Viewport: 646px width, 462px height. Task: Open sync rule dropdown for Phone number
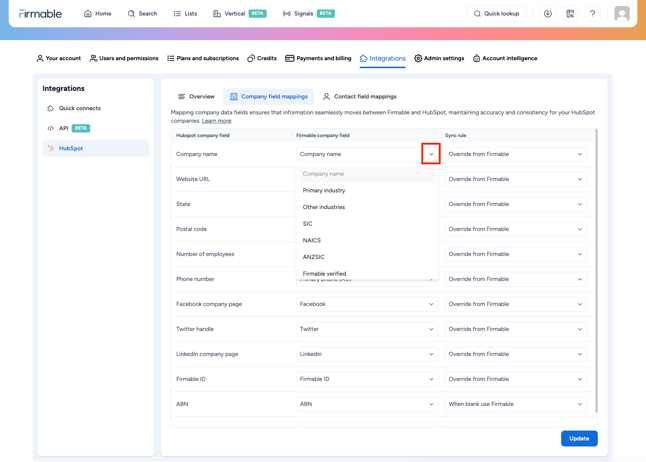[516, 279]
